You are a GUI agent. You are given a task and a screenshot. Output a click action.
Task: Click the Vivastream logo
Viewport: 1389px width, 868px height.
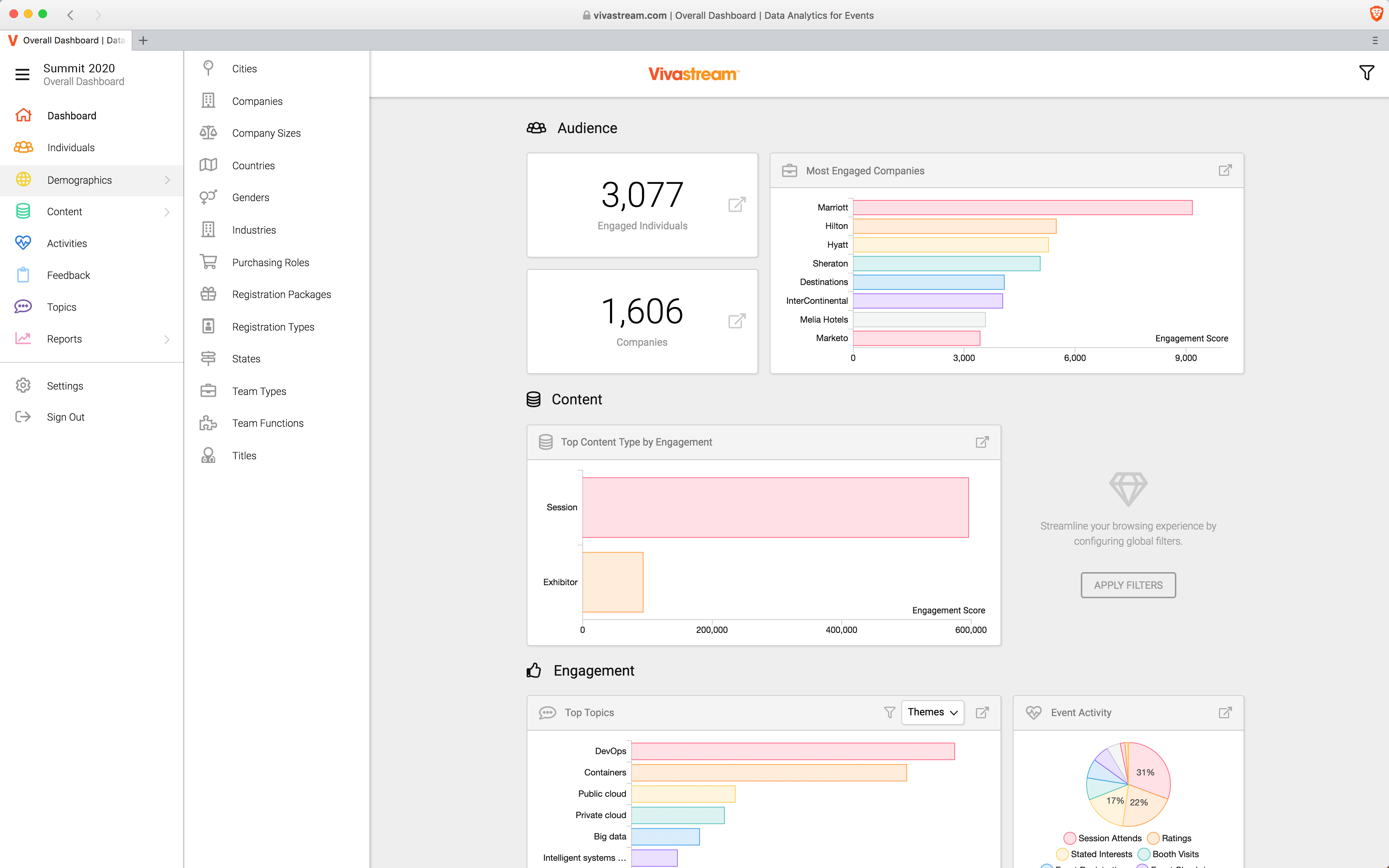tap(694, 74)
